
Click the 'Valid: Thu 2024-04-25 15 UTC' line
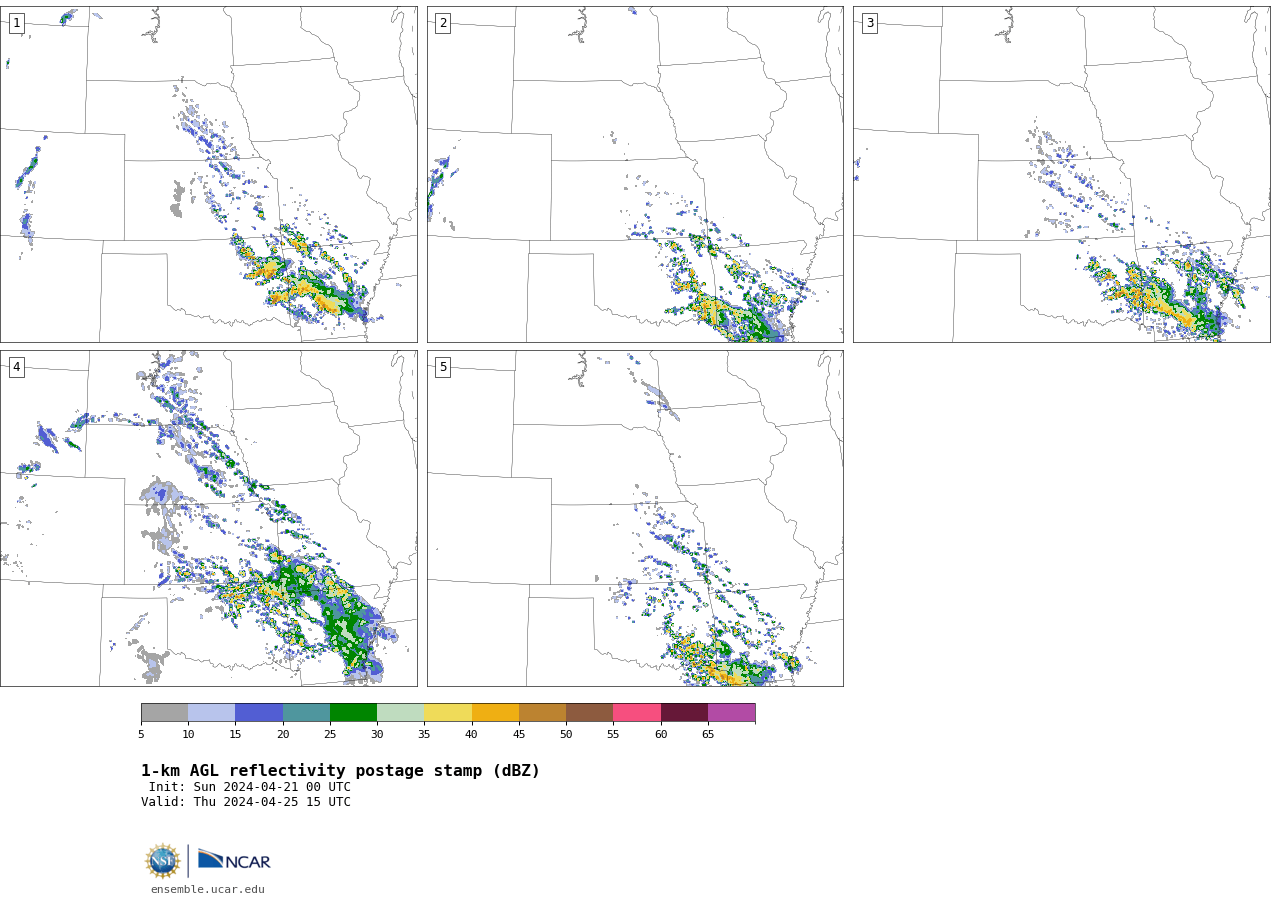point(246,802)
